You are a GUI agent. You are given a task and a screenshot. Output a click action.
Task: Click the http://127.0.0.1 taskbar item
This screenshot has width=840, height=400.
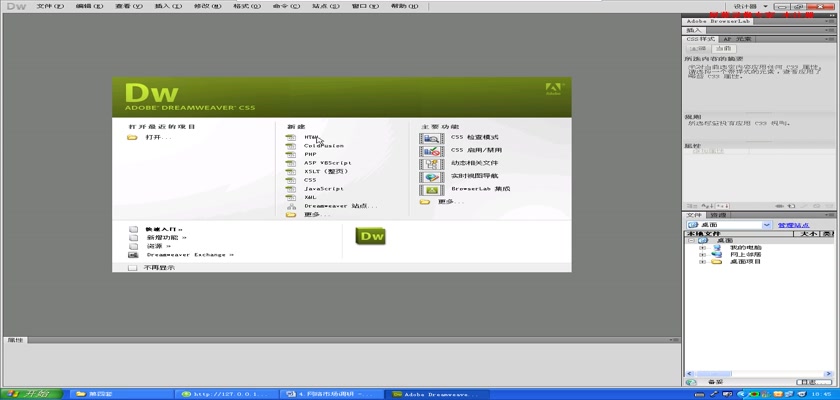(x=227, y=394)
